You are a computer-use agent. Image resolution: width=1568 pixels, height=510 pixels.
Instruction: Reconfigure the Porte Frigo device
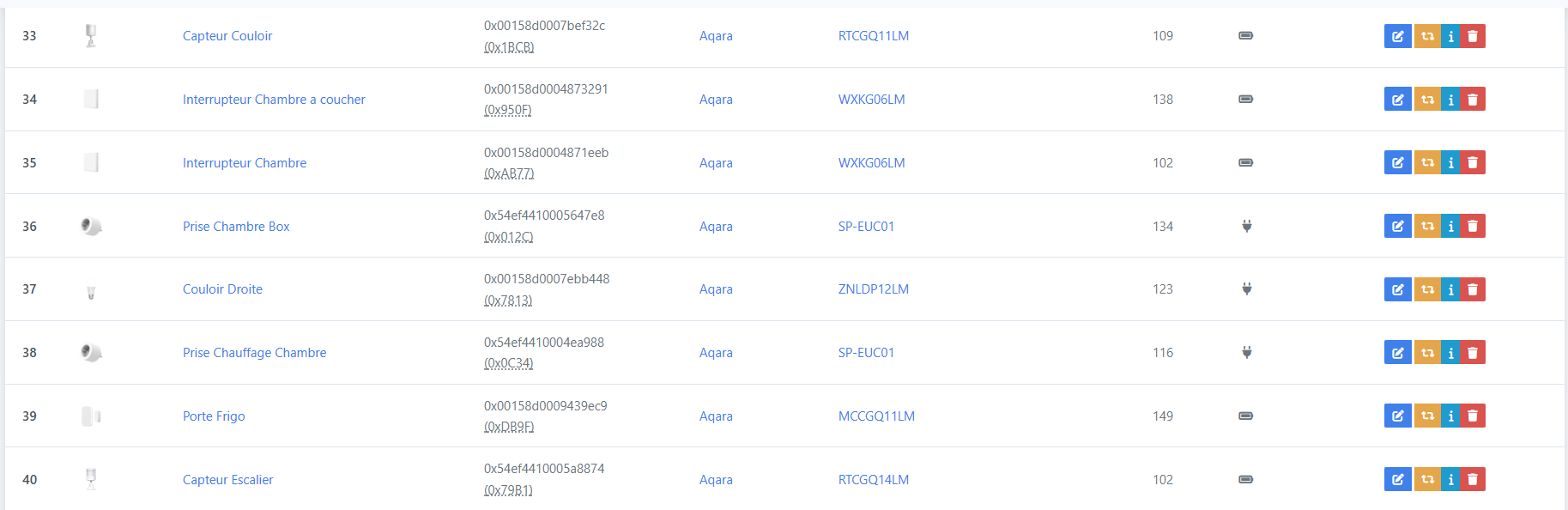tap(1427, 416)
